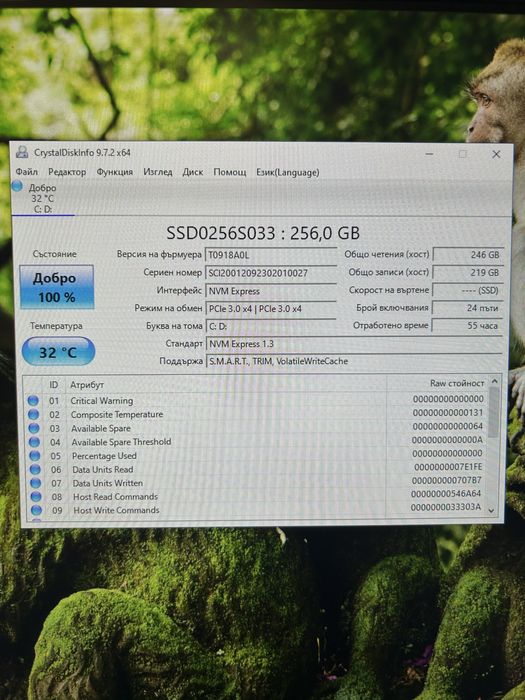Image resolution: width=525 pixels, height=700 pixels.
Task: Click the status orb for Data Units Written
Action: point(35,483)
